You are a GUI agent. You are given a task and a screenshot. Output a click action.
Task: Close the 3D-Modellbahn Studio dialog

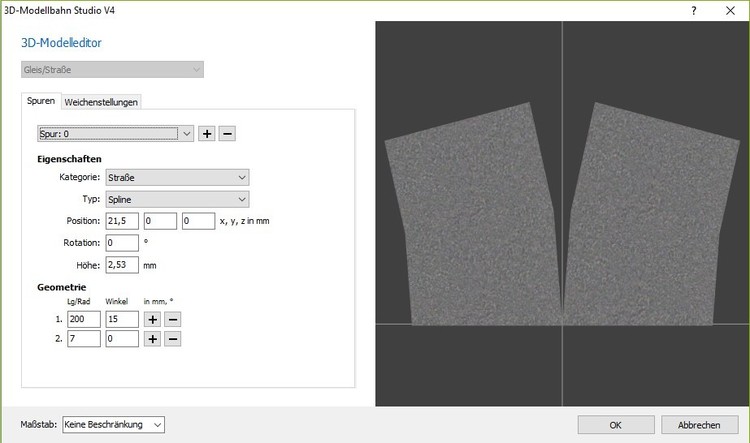point(730,11)
